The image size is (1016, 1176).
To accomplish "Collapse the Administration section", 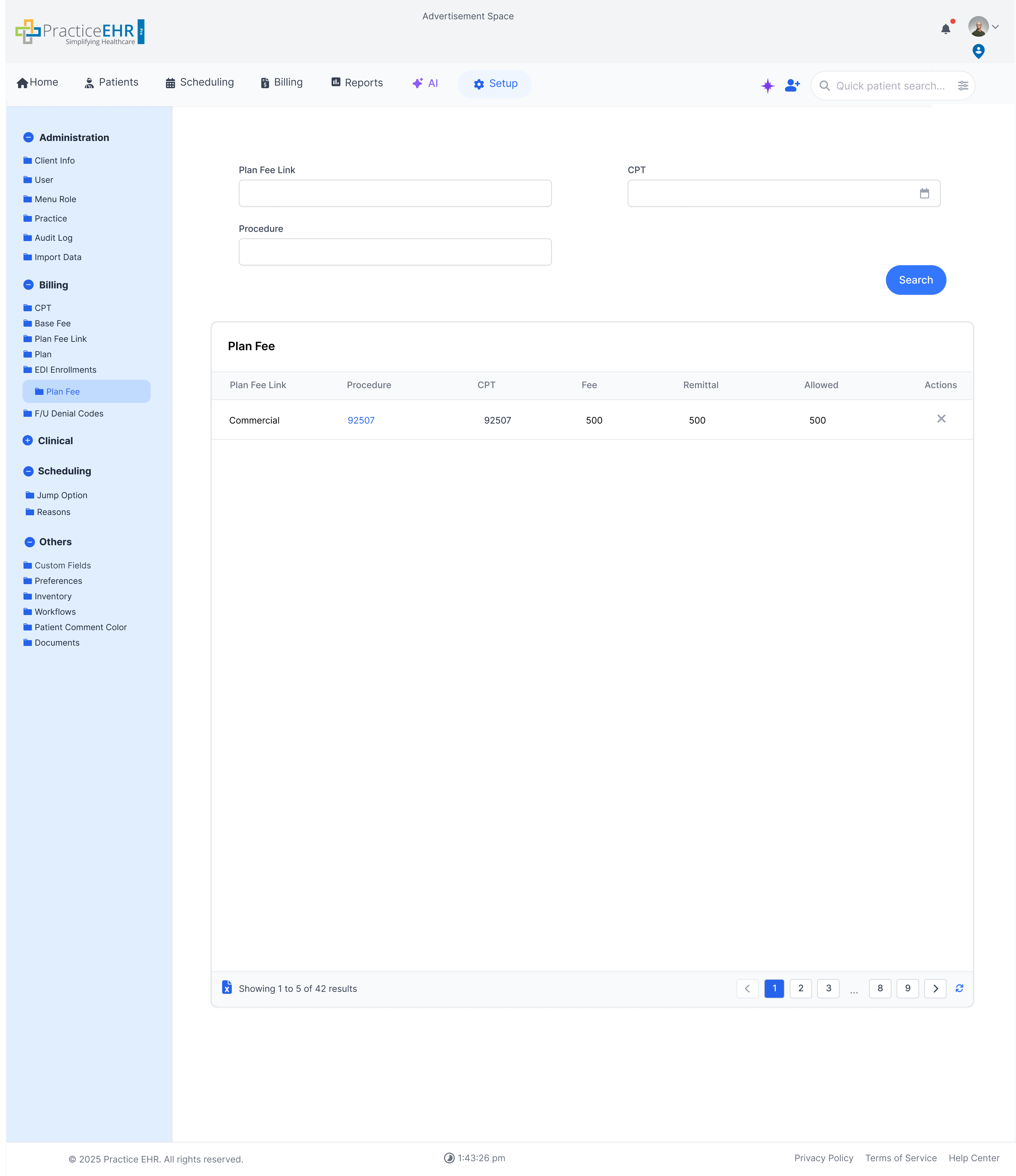I will click(x=29, y=137).
